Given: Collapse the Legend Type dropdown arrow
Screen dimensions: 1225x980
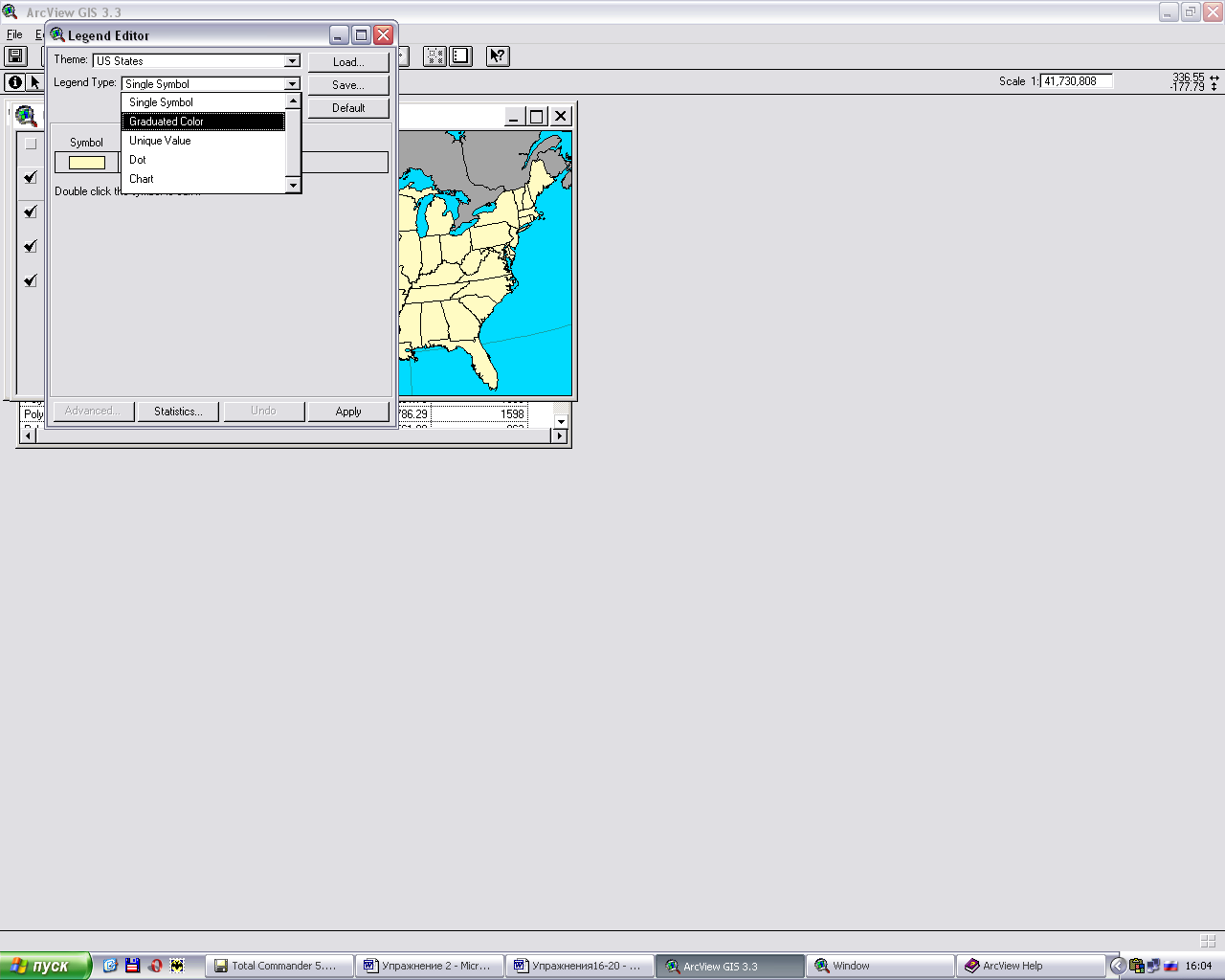Looking at the screenshot, I should click(x=292, y=84).
